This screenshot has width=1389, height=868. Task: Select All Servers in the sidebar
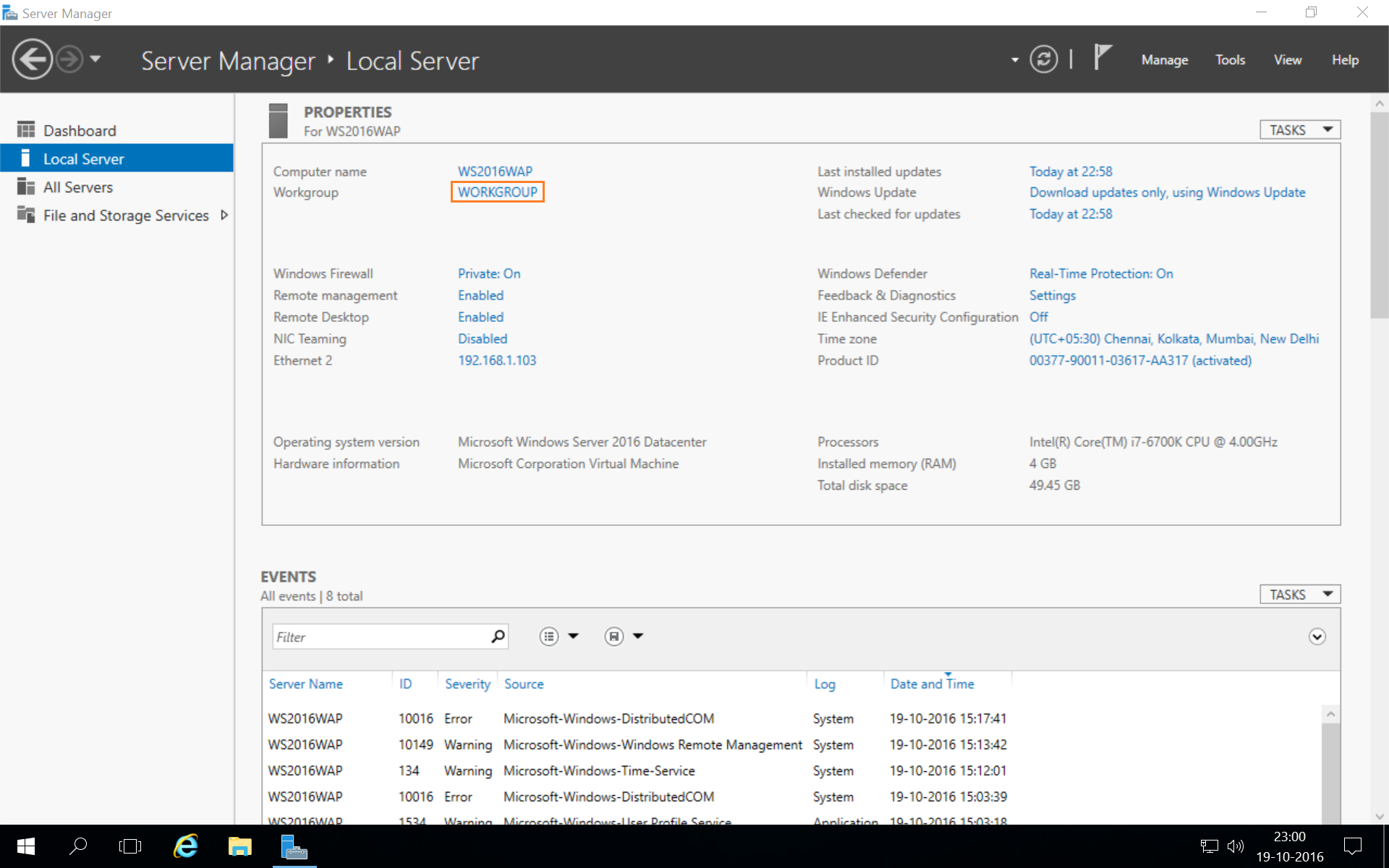click(116, 187)
